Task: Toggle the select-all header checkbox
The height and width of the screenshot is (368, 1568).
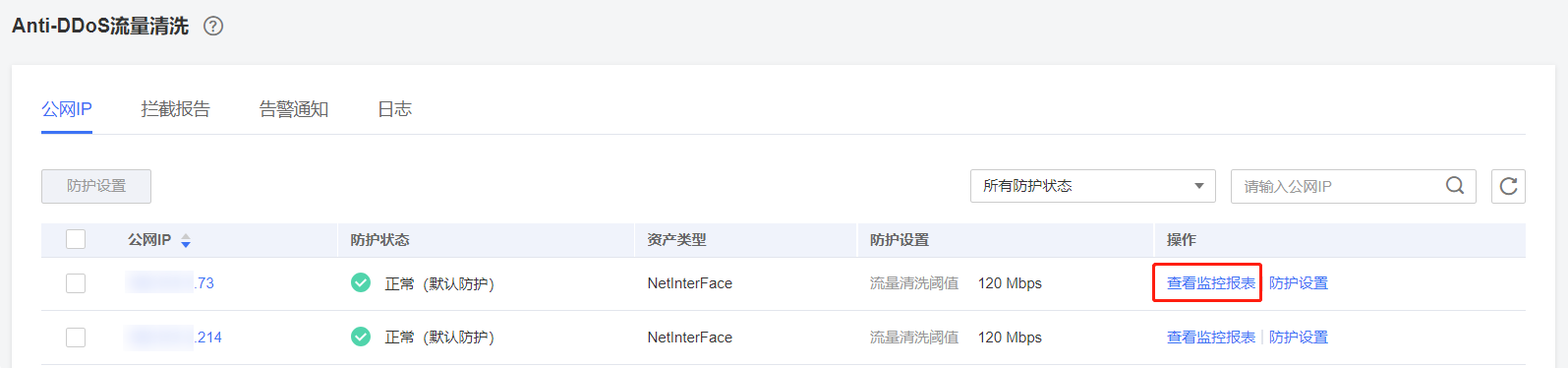Action: click(x=76, y=239)
